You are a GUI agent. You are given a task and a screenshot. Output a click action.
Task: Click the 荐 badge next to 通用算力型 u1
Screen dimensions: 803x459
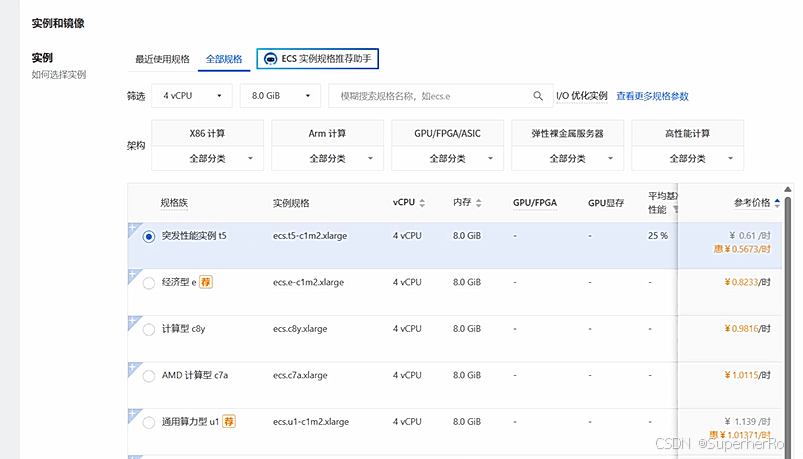(x=229, y=422)
